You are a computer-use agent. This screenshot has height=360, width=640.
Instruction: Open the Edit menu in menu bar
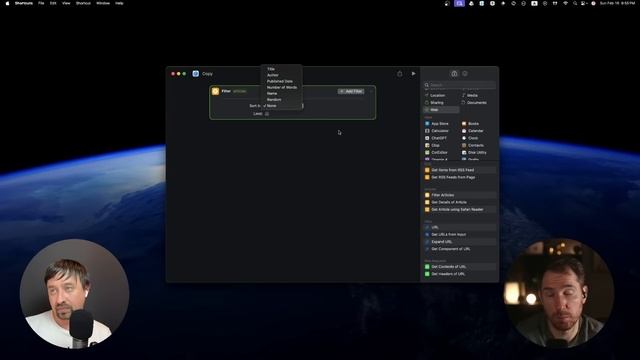click(53, 3)
